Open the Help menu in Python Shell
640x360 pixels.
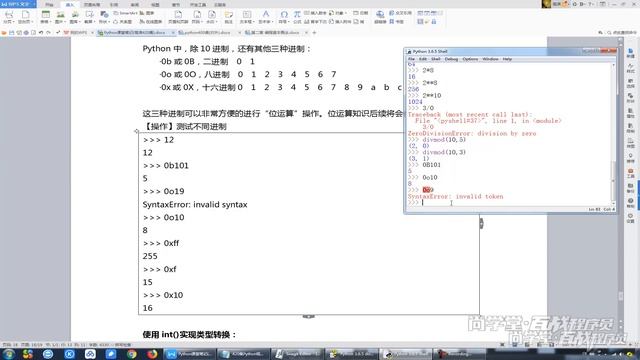[x=507, y=59]
